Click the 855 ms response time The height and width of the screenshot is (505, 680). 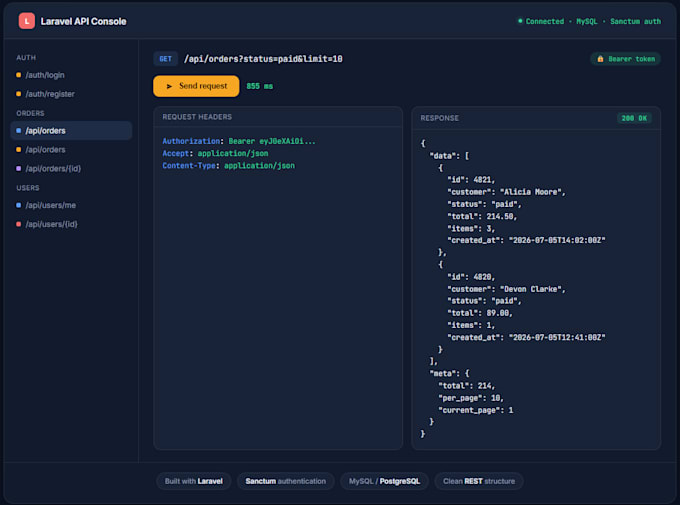click(259, 86)
